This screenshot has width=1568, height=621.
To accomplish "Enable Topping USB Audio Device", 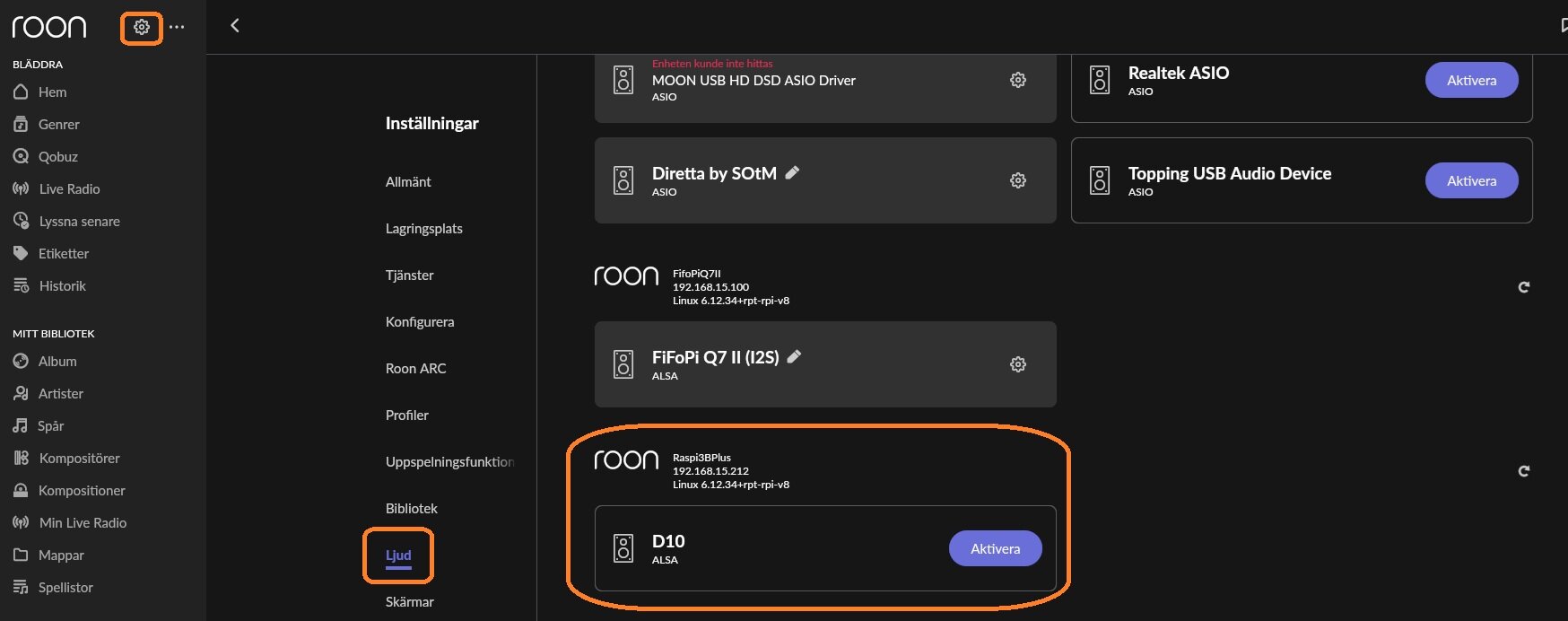I will (1471, 180).
